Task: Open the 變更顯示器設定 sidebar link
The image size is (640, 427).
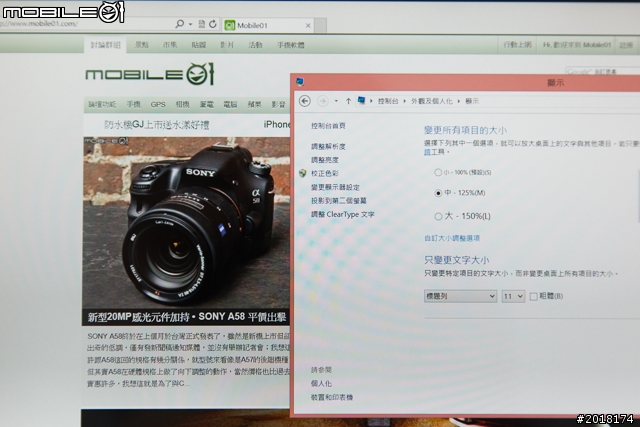Action: pos(335,187)
